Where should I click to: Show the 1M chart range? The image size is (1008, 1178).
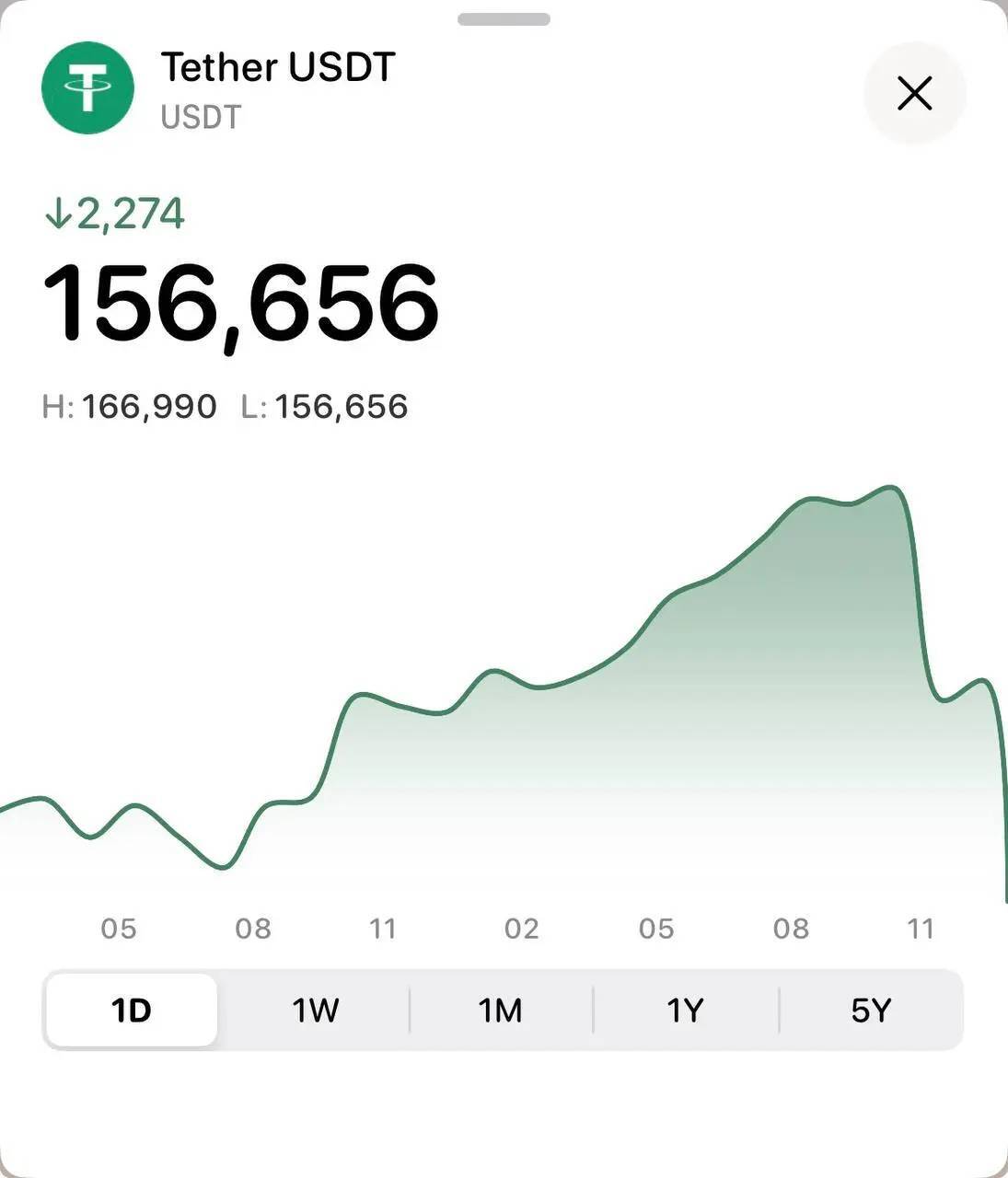pyautogui.click(x=501, y=1011)
